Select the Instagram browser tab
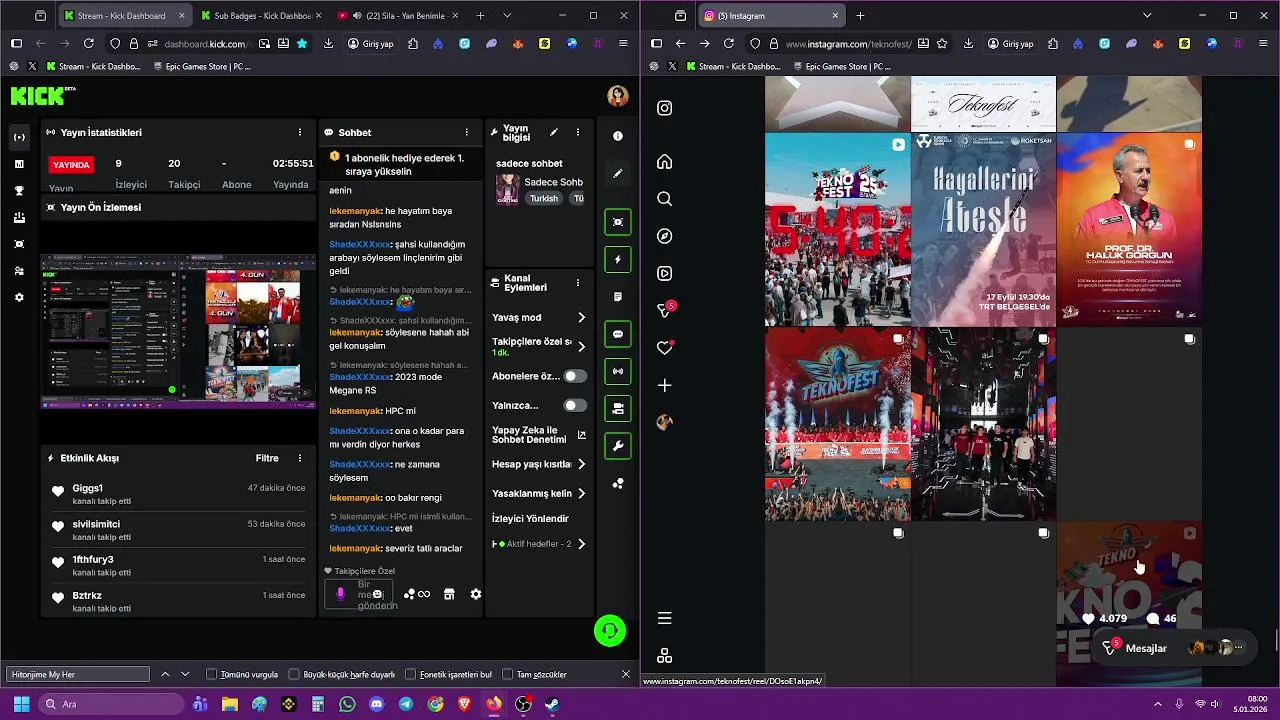The width and height of the screenshot is (1280, 720). (x=770, y=16)
